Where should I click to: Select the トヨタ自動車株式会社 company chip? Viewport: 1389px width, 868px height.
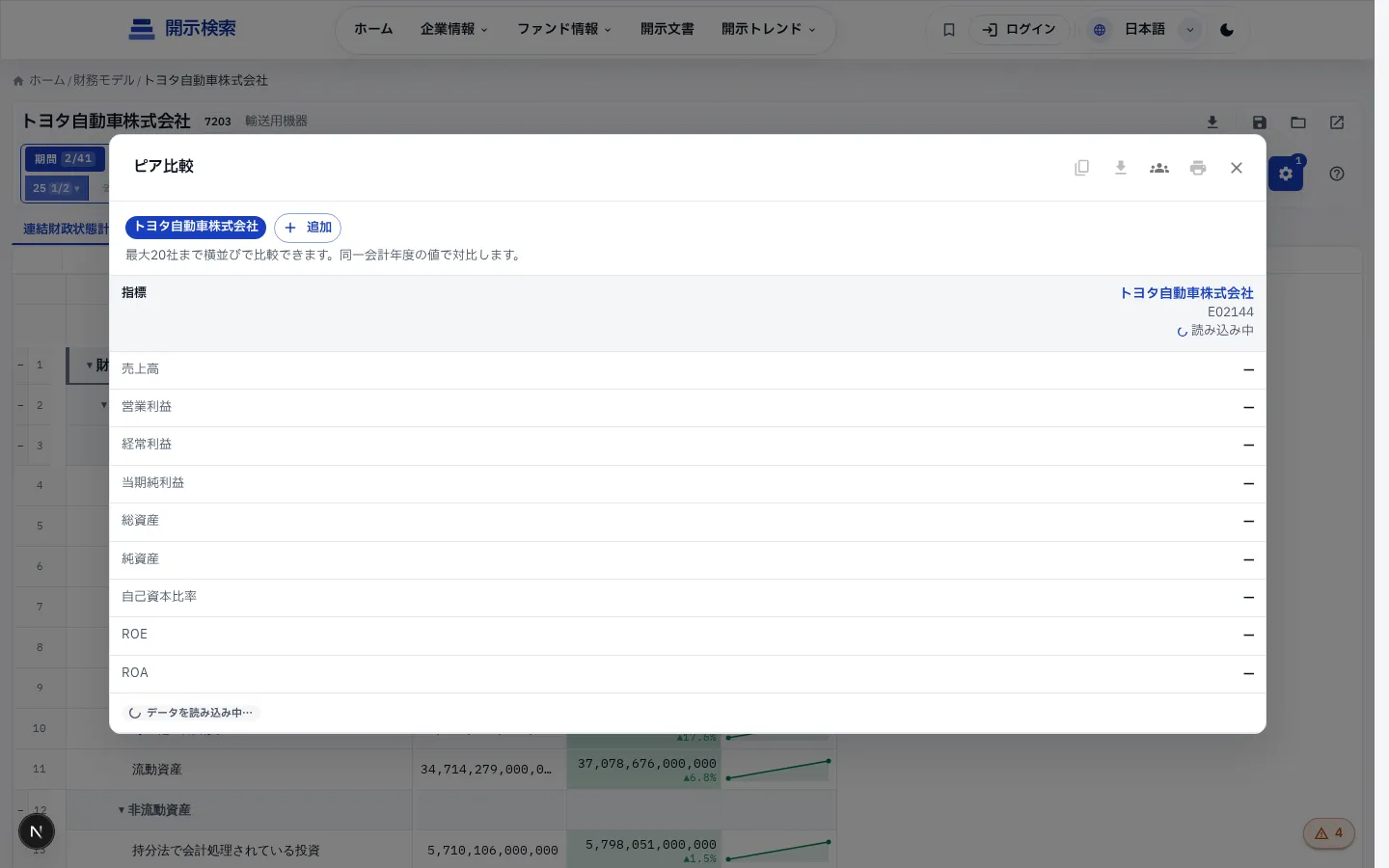click(196, 227)
